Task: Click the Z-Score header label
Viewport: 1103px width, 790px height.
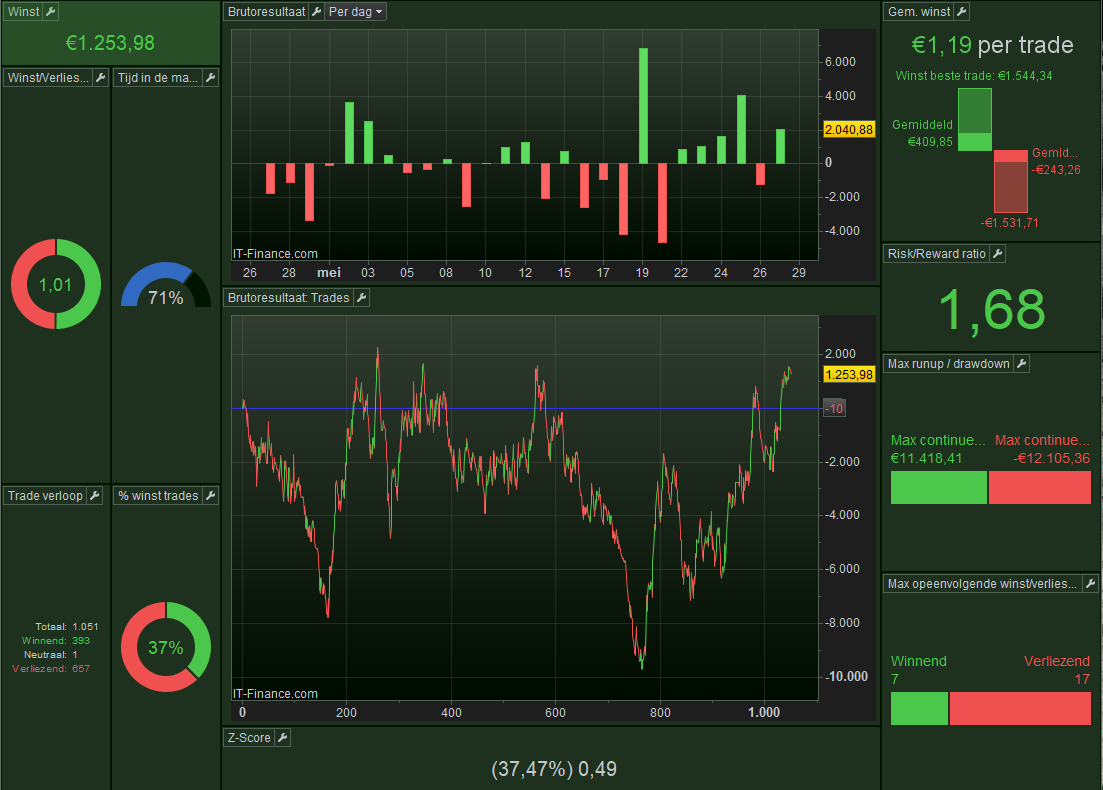Action: (x=249, y=737)
